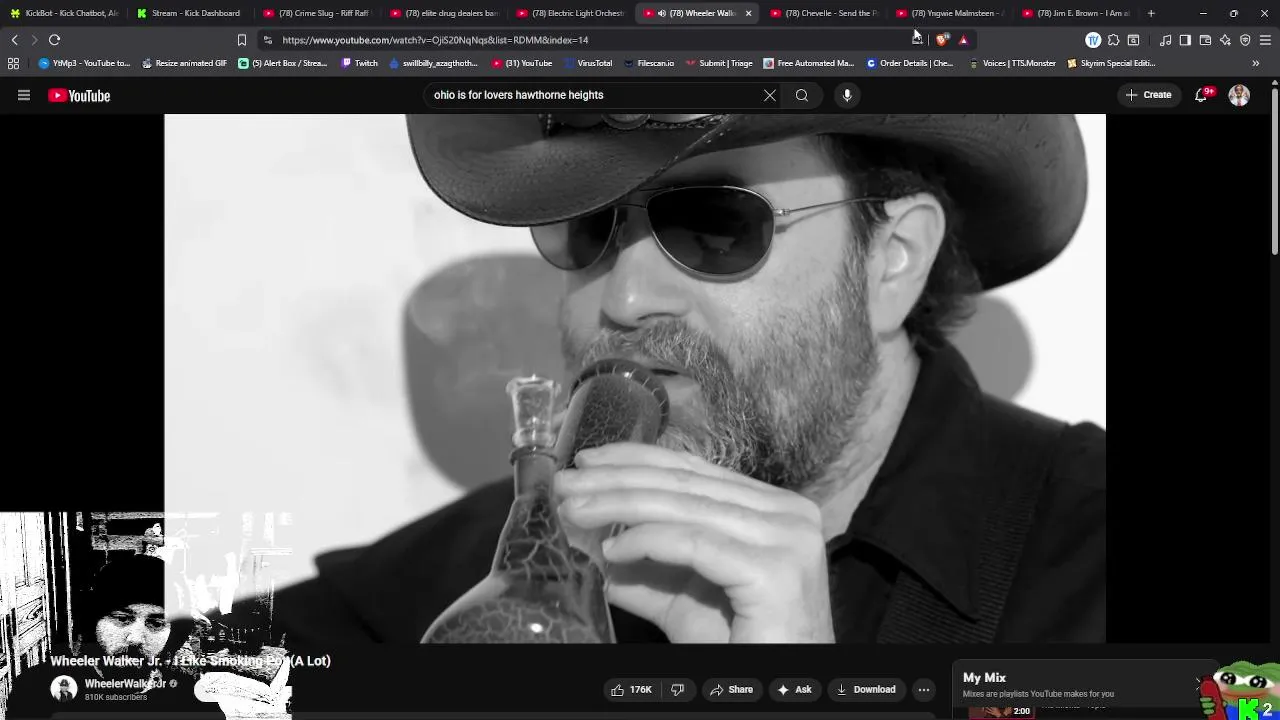
Task: Go back in browser history
Action: click(x=14, y=40)
